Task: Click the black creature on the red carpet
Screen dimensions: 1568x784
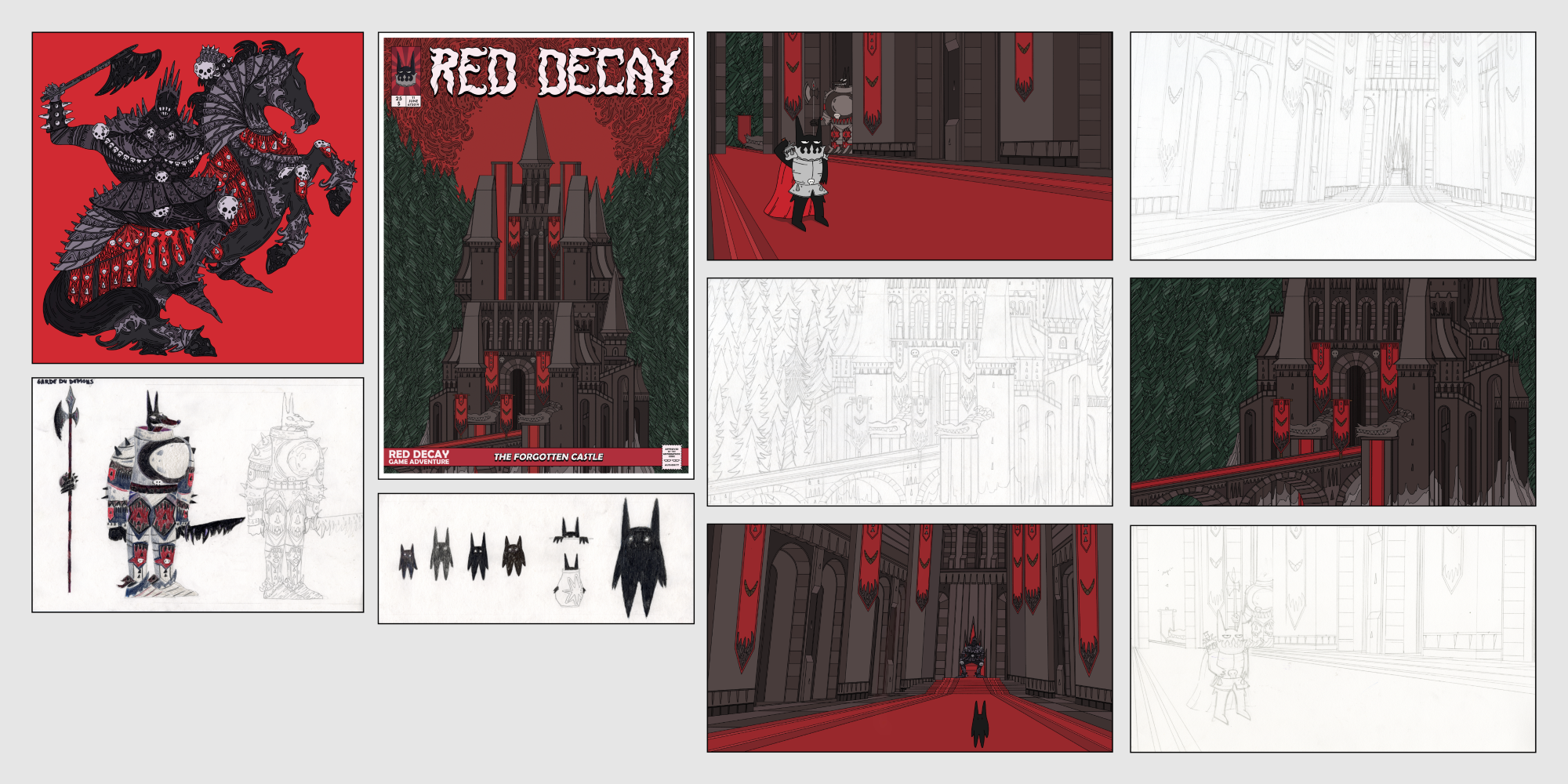Action: point(979,724)
